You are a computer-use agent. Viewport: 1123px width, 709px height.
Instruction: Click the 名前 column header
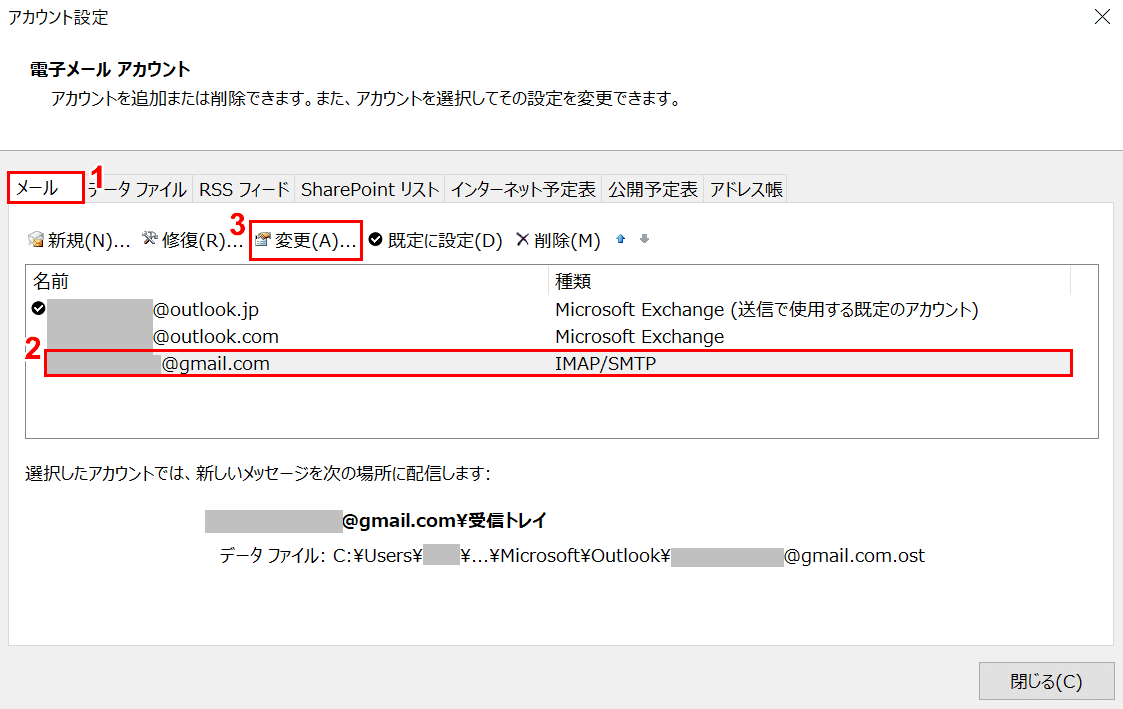coord(287,281)
